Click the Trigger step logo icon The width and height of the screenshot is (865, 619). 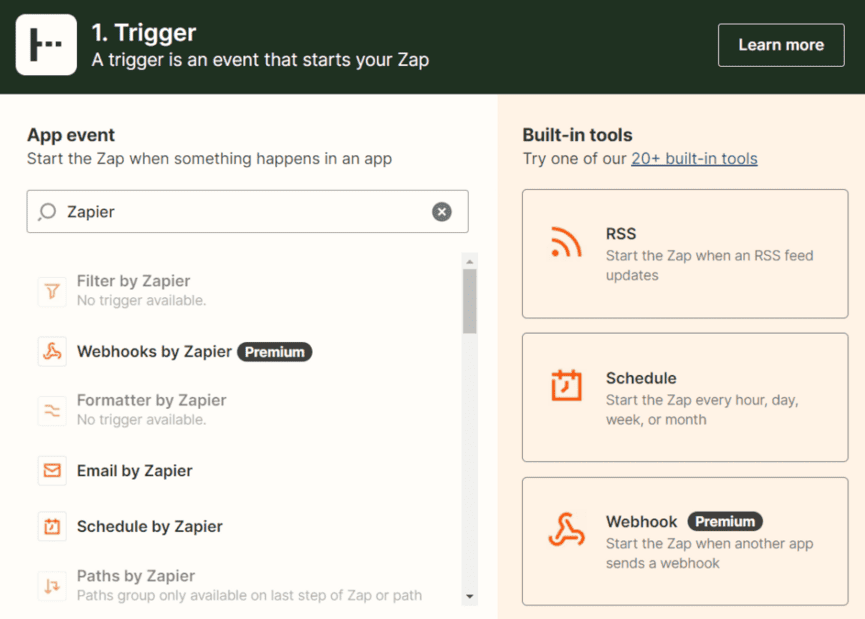[x=46, y=45]
